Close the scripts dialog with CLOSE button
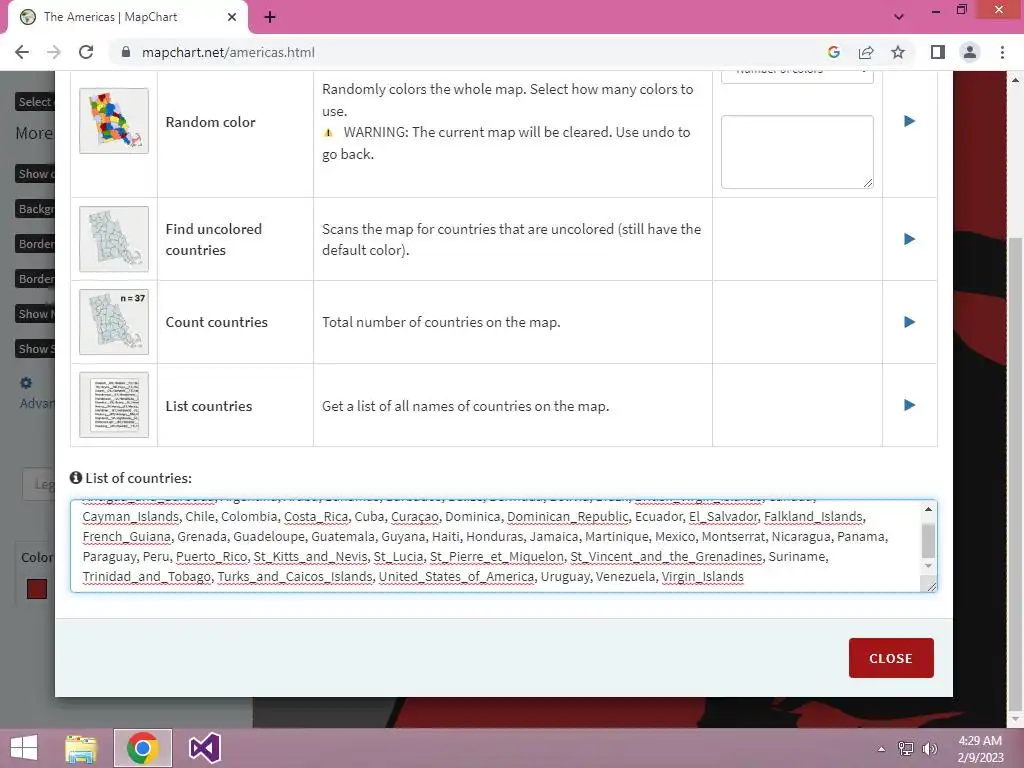 [x=891, y=658]
